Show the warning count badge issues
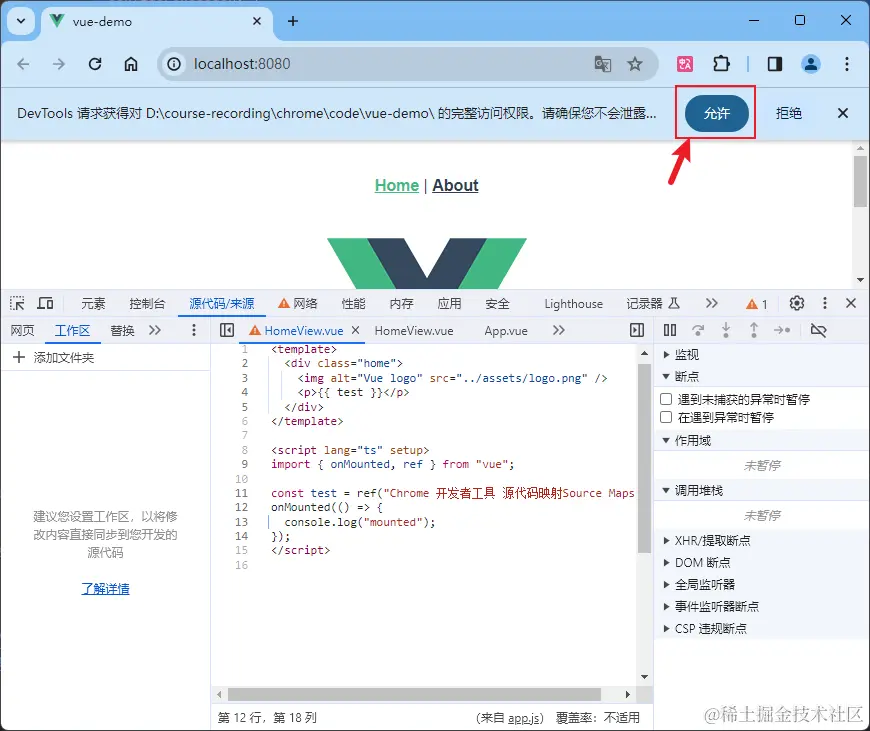 (757, 304)
